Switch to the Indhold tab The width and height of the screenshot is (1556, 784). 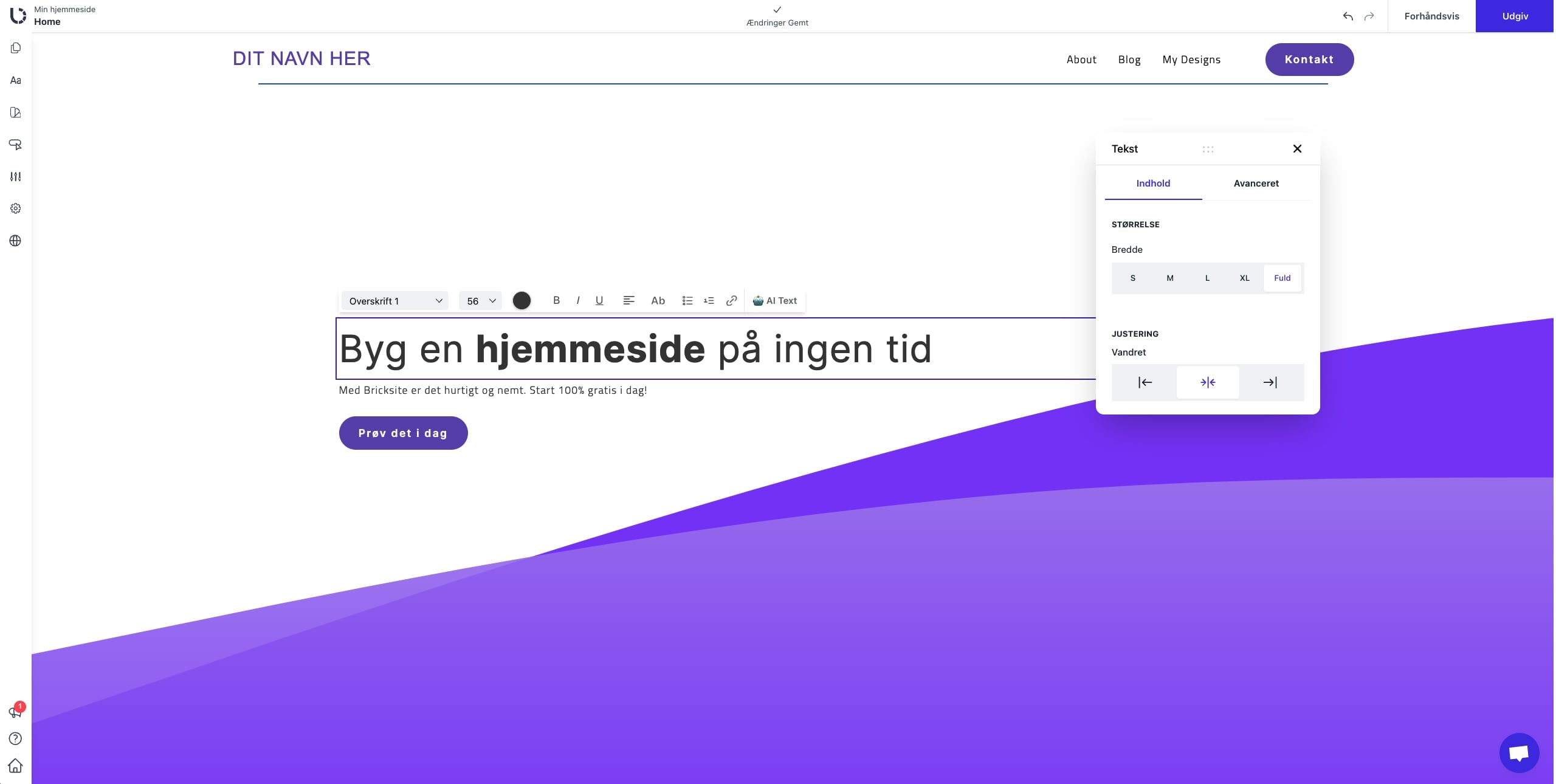pyautogui.click(x=1153, y=184)
